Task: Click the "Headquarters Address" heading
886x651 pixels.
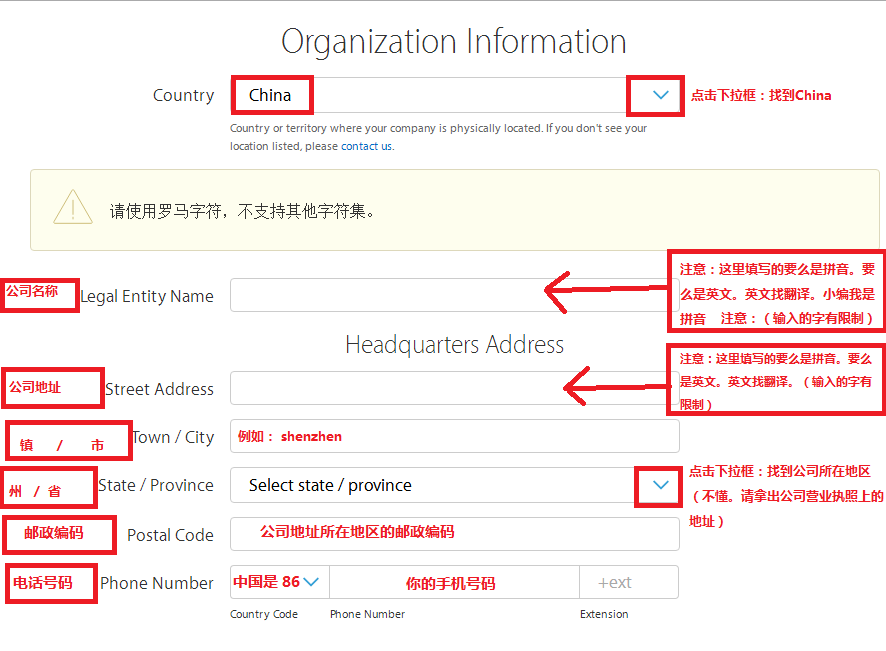Action: 454,344
